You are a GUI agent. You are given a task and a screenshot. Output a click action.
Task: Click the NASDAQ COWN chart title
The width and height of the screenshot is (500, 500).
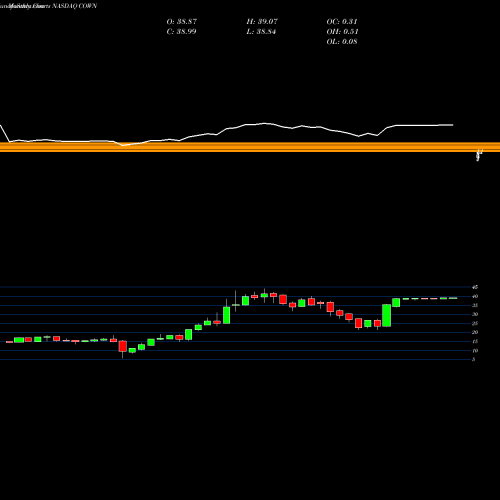click(x=75, y=6)
